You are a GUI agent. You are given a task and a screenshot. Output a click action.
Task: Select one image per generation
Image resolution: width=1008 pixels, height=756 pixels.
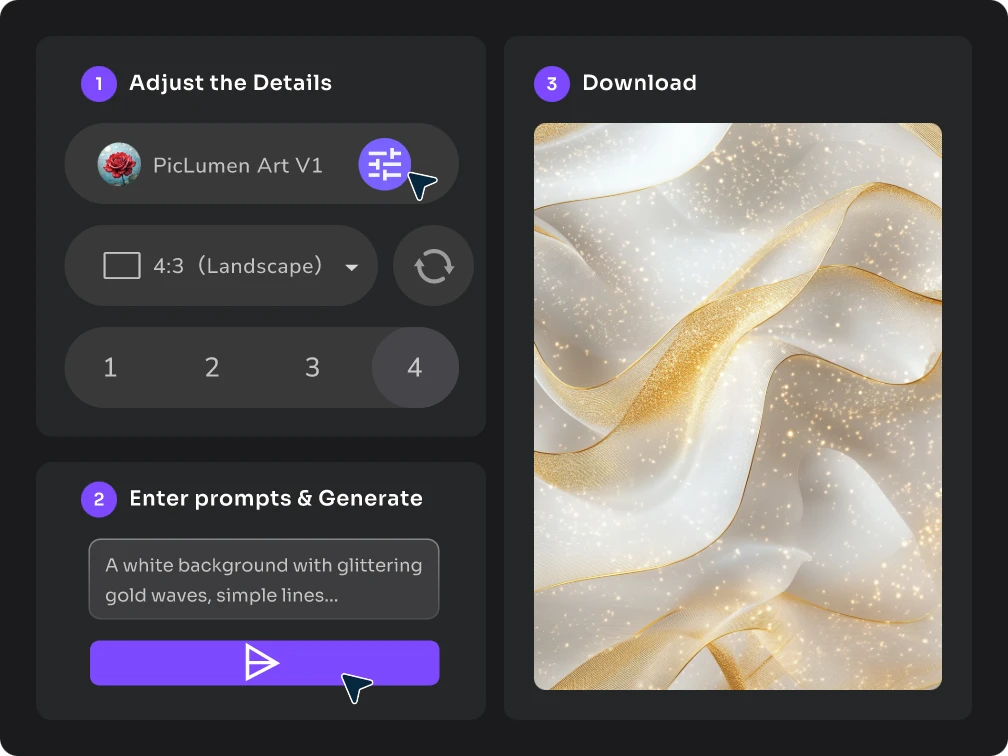click(x=110, y=367)
